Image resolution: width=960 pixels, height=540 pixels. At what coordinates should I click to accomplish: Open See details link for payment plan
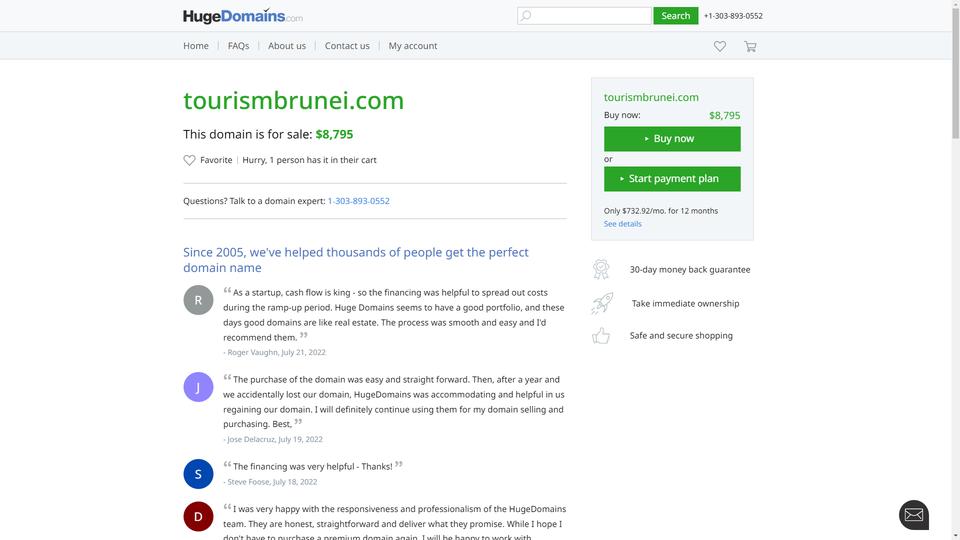click(x=623, y=224)
